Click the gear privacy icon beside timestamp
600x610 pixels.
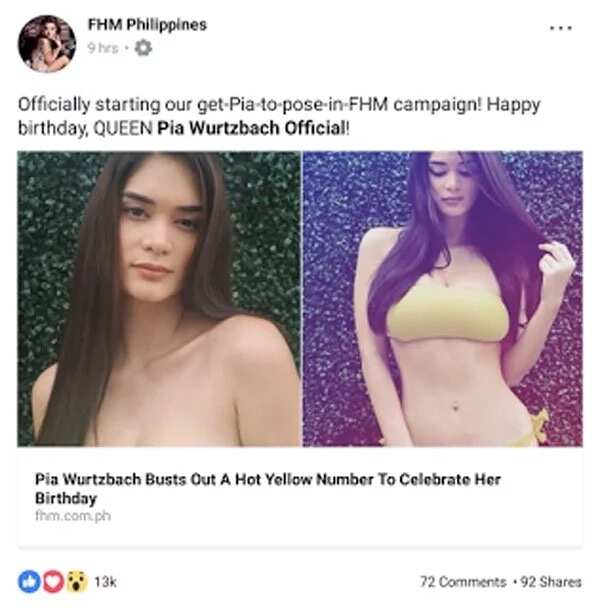tap(143, 48)
